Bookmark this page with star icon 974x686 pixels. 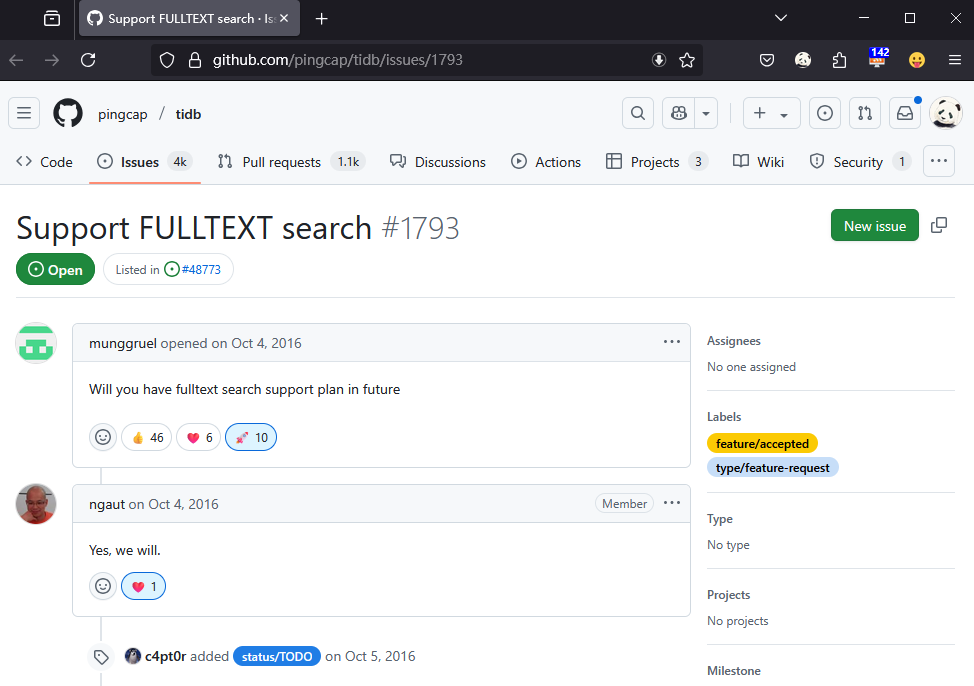pyautogui.click(x=687, y=60)
